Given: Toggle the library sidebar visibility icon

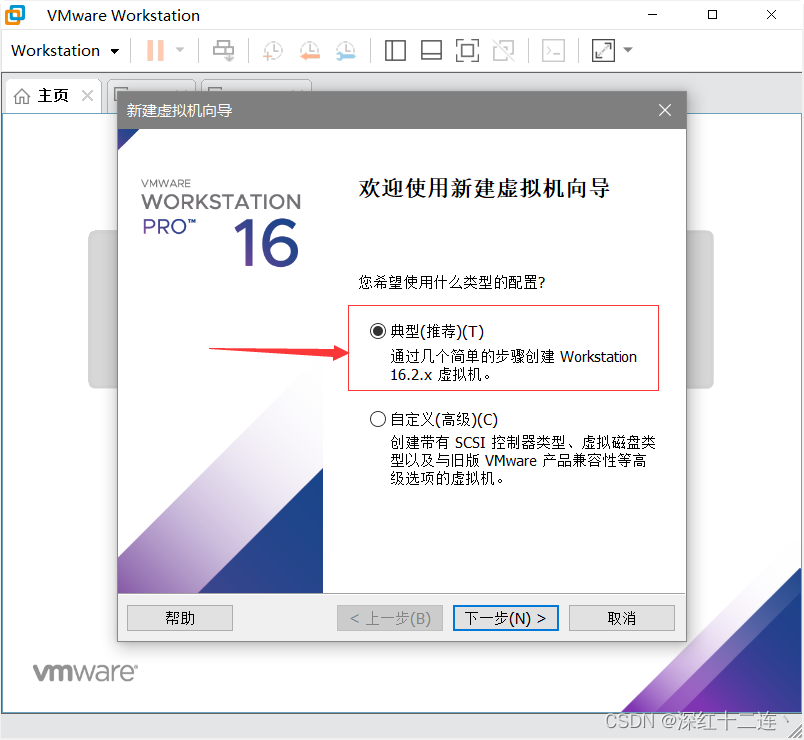Looking at the screenshot, I should click(x=395, y=50).
